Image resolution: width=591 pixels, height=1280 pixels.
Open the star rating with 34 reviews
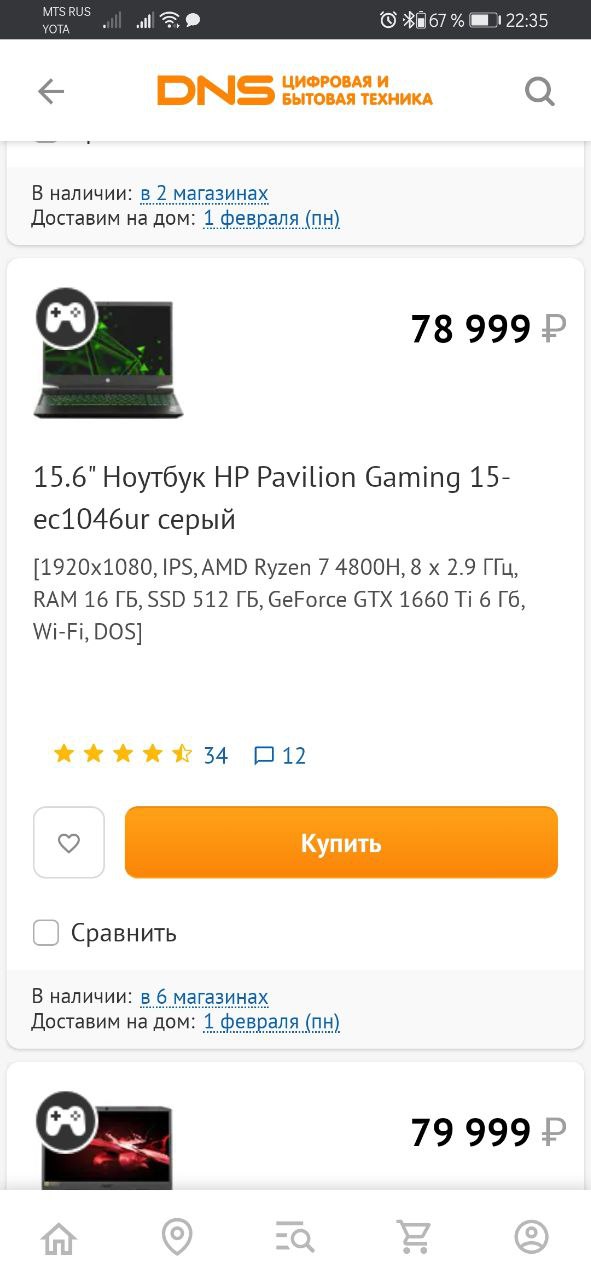tap(140, 755)
